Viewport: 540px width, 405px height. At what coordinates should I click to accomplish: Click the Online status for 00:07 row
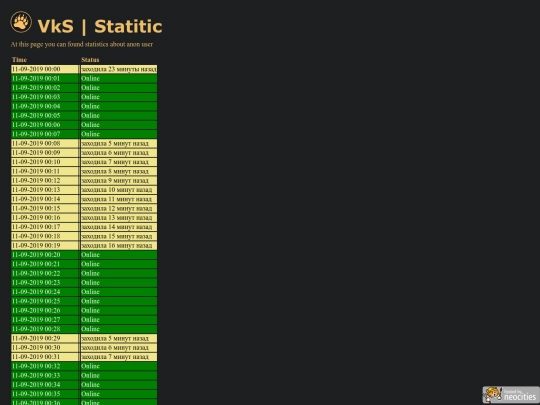119,134
